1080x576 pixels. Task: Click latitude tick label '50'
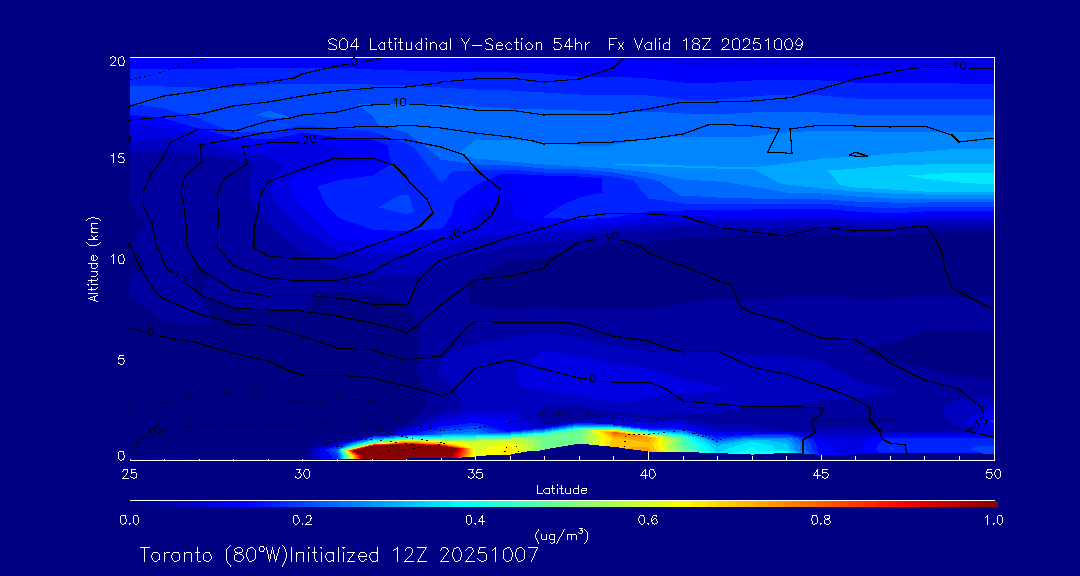pos(994,474)
